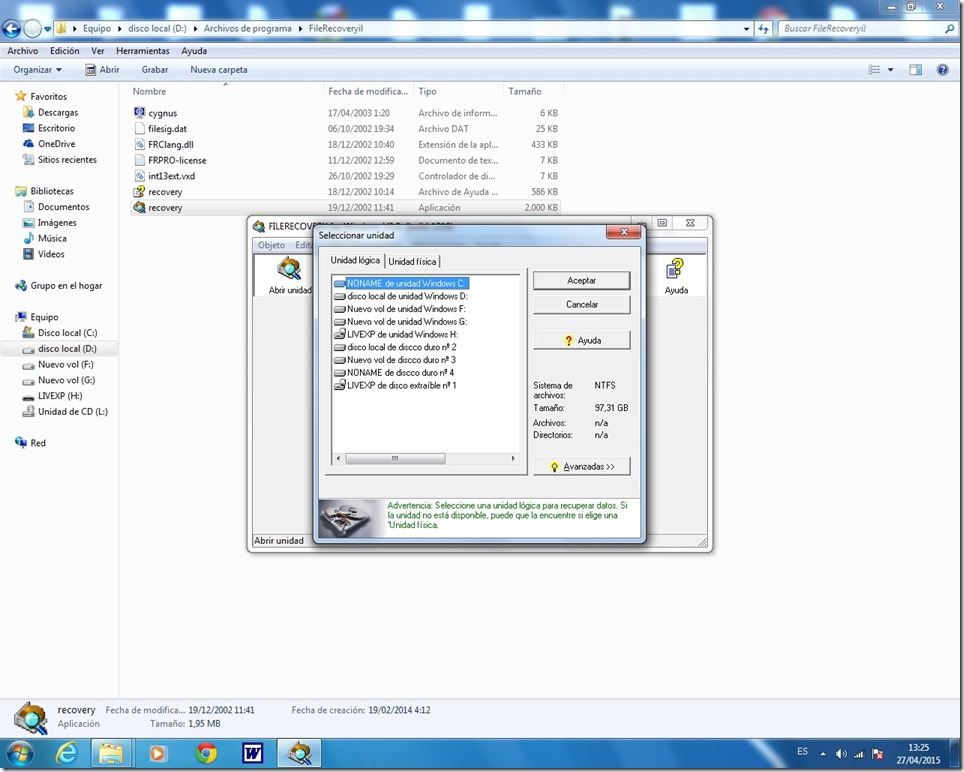This screenshot has height=772, width=964.
Task: Select the FRClang.dll file
Action: point(346,144)
